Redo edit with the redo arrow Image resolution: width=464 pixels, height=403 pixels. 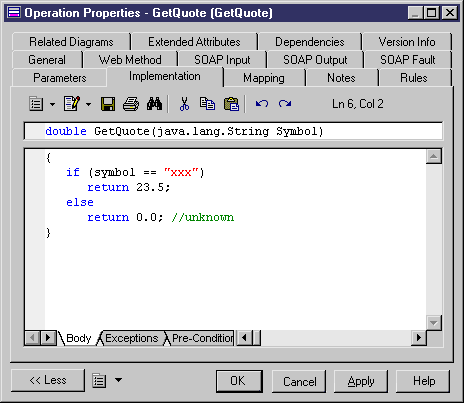tap(285, 104)
